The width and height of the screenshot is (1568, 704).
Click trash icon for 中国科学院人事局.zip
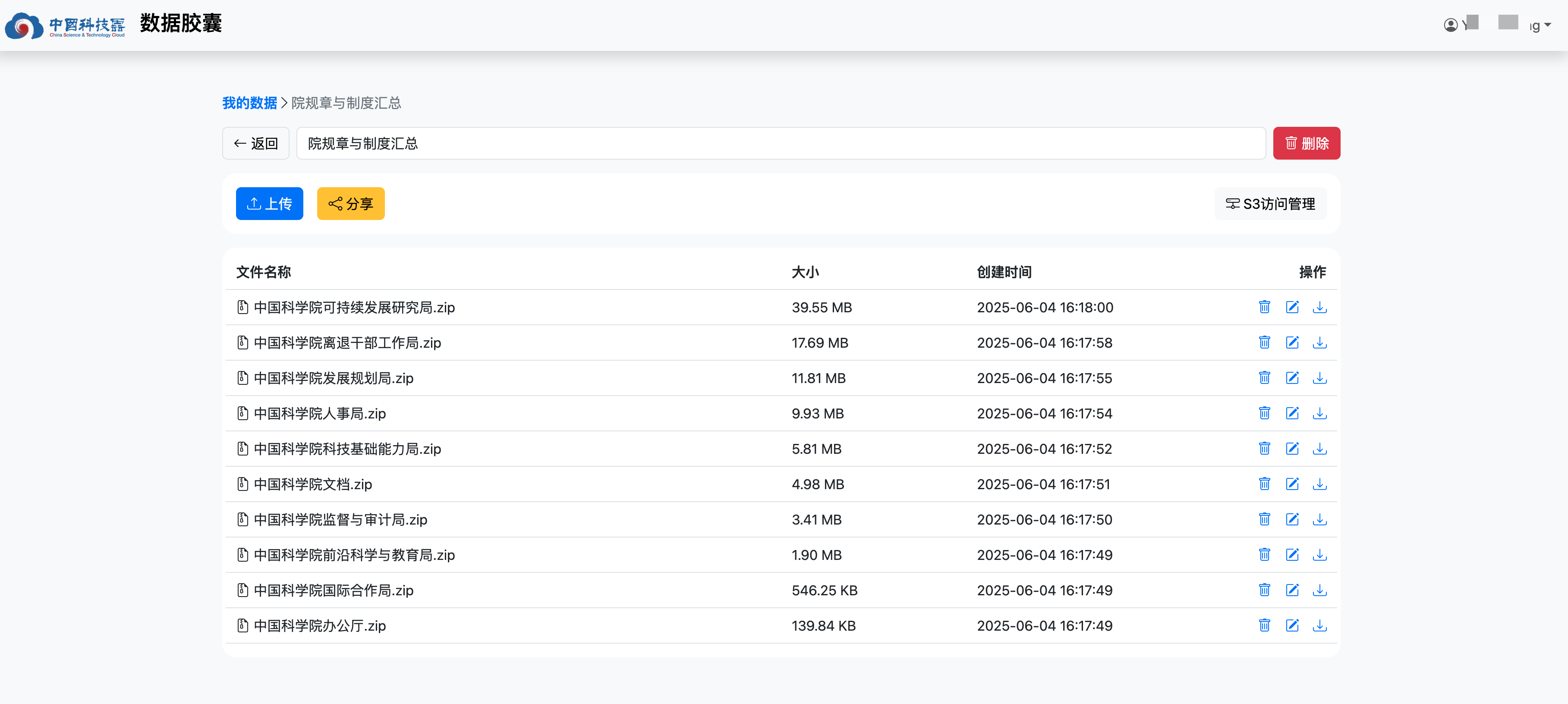tap(1264, 413)
